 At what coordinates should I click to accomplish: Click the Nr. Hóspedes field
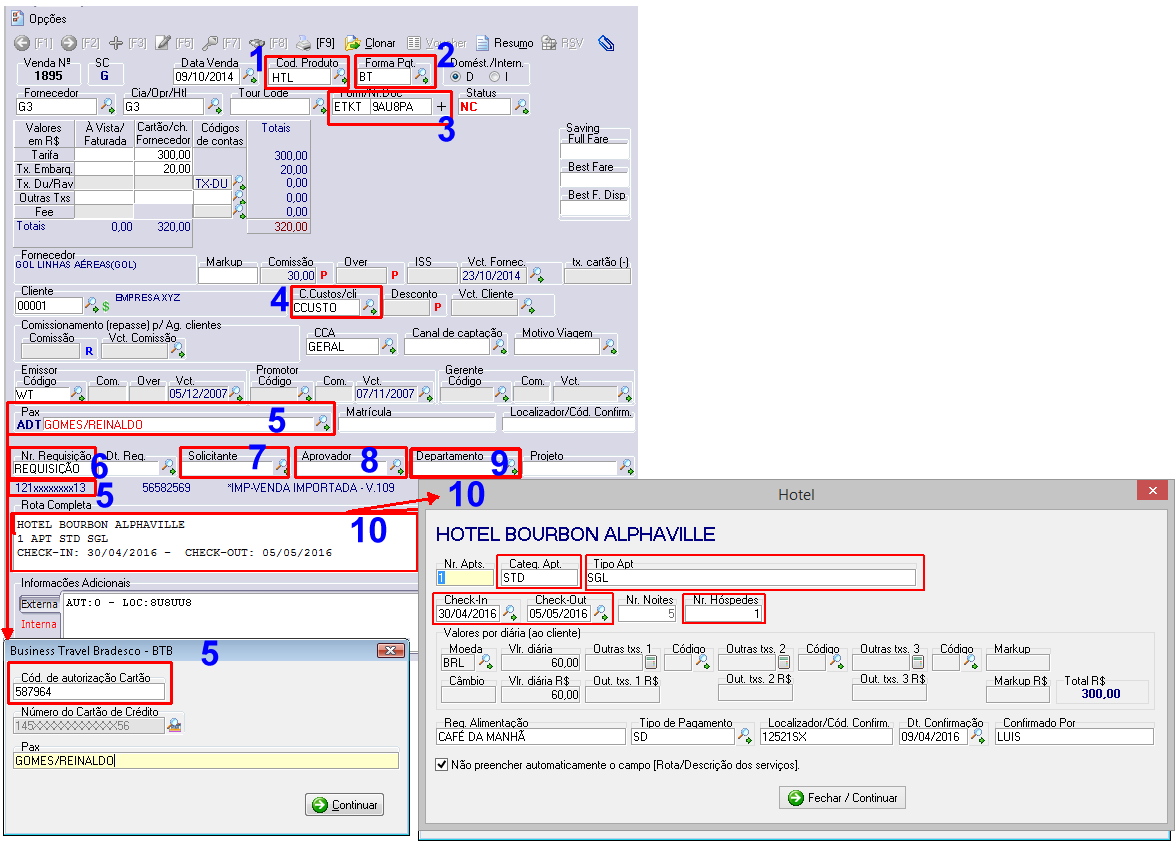(723, 614)
